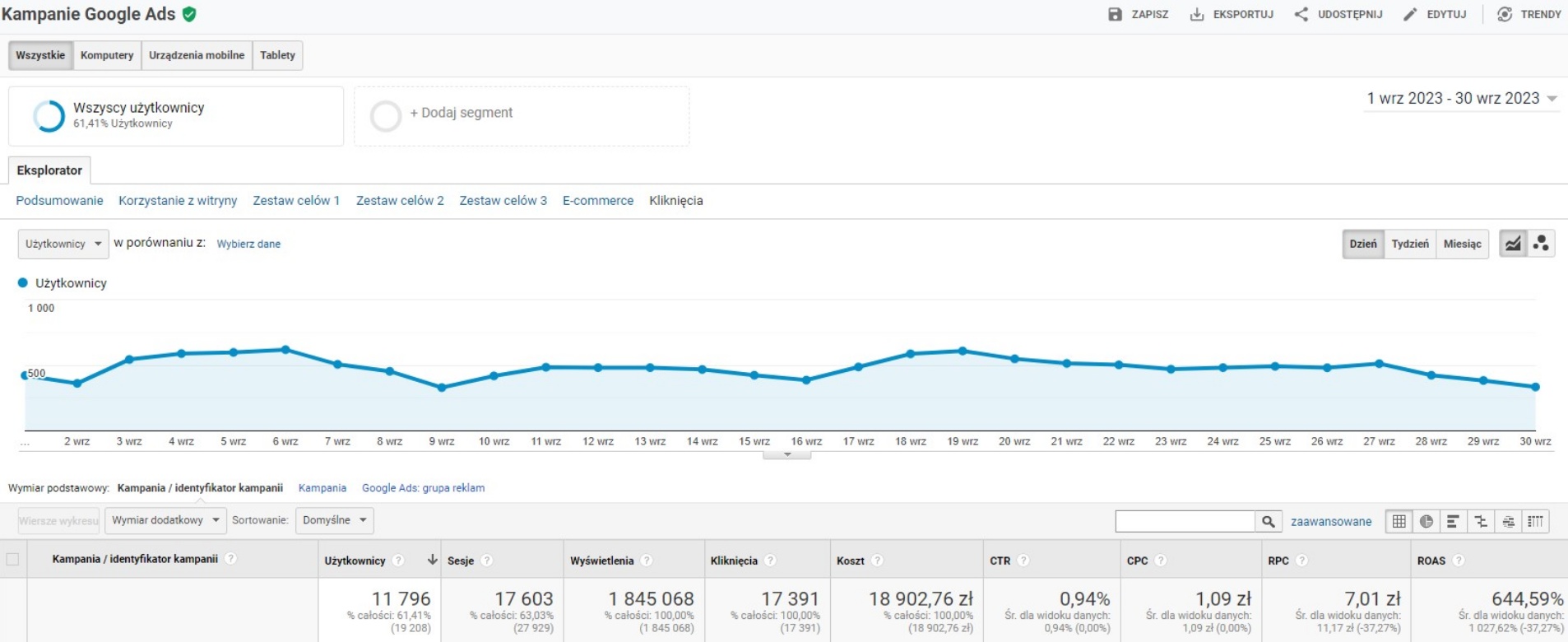Select the Urządzenia mobilne device tab
Viewport: 1568px width, 642px height.
click(197, 55)
